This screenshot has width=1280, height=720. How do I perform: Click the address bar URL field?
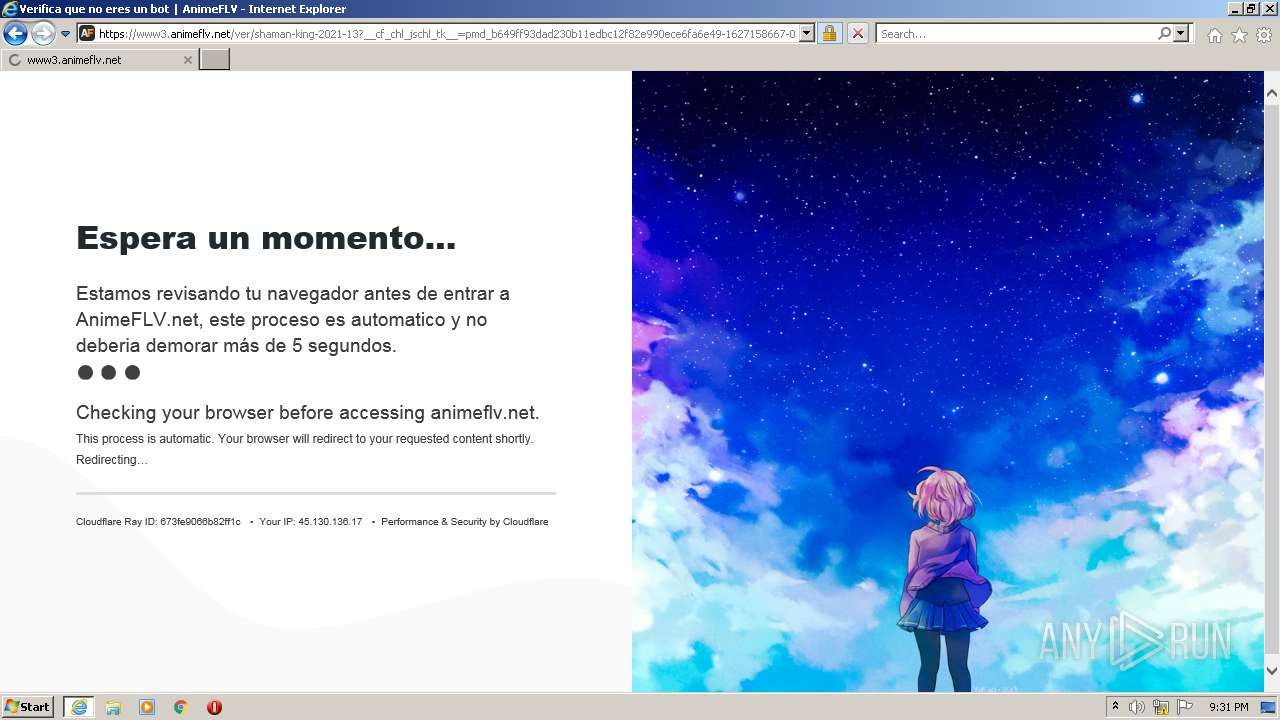(447, 33)
